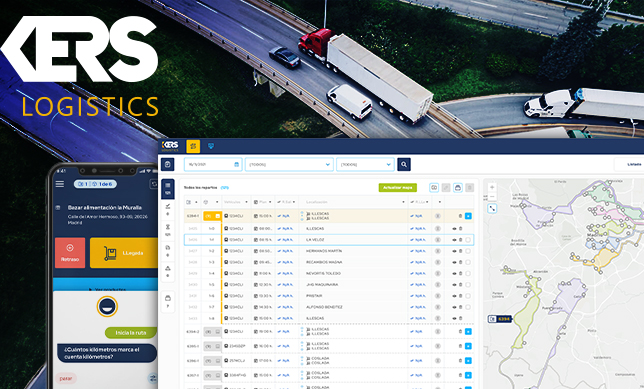The width and height of the screenshot is (644, 389).
Task: Check the blue box on route 6394-2 row
Action: (468, 331)
